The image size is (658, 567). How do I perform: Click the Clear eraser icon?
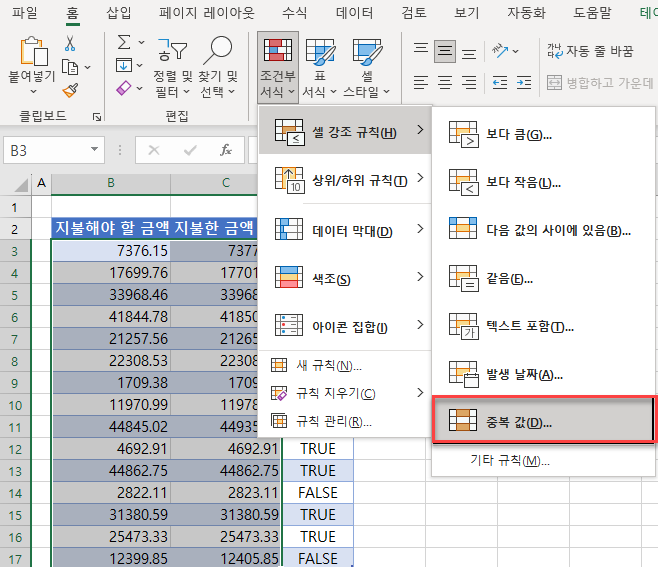point(124,88)
